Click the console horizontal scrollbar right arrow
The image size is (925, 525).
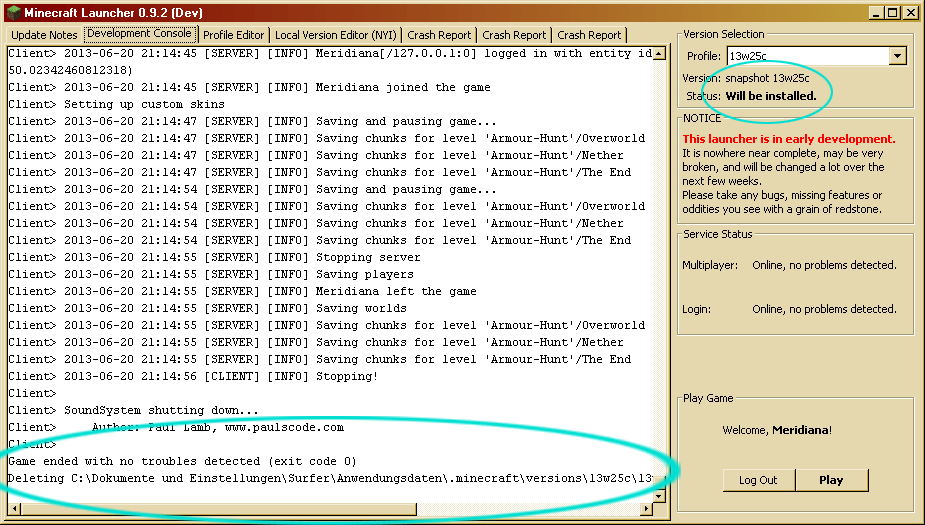647,509
